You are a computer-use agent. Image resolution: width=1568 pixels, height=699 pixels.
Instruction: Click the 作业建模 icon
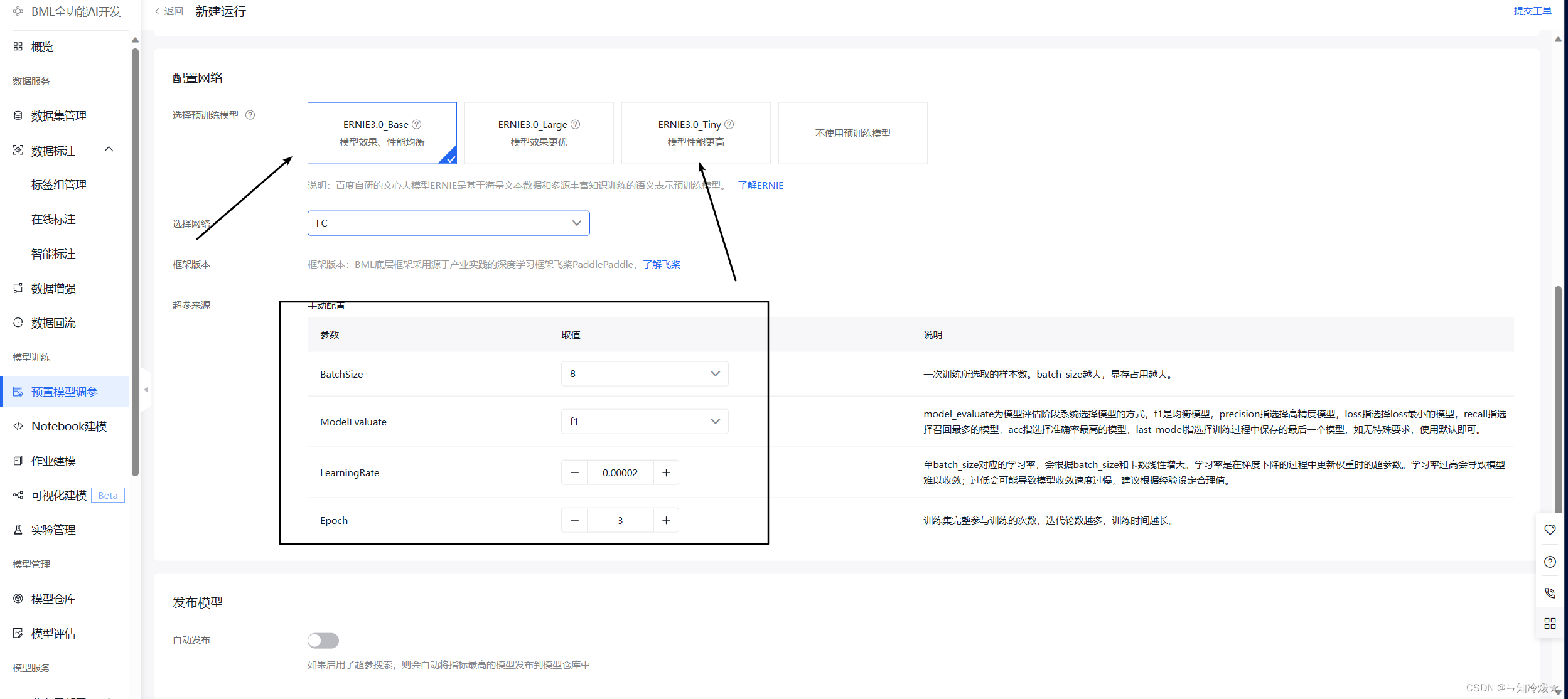pyautogui.click(x=18, y=461)
